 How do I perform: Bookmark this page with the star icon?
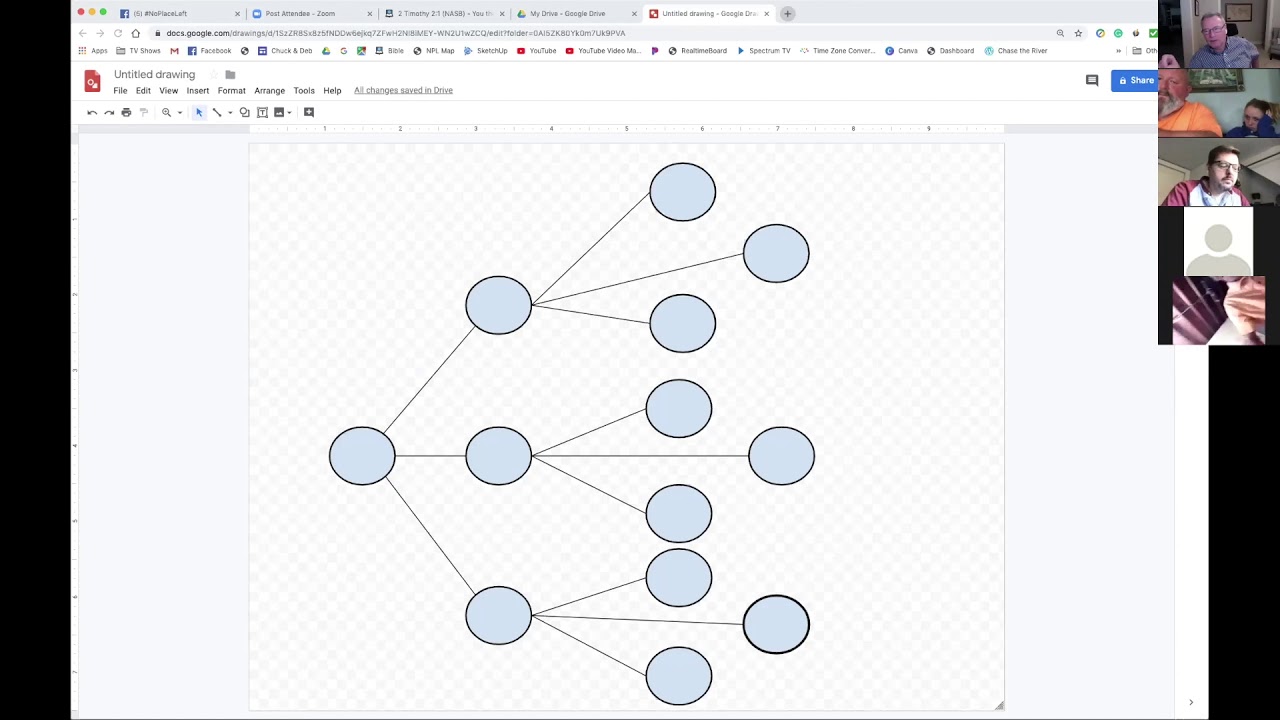tap(1078, 33)
